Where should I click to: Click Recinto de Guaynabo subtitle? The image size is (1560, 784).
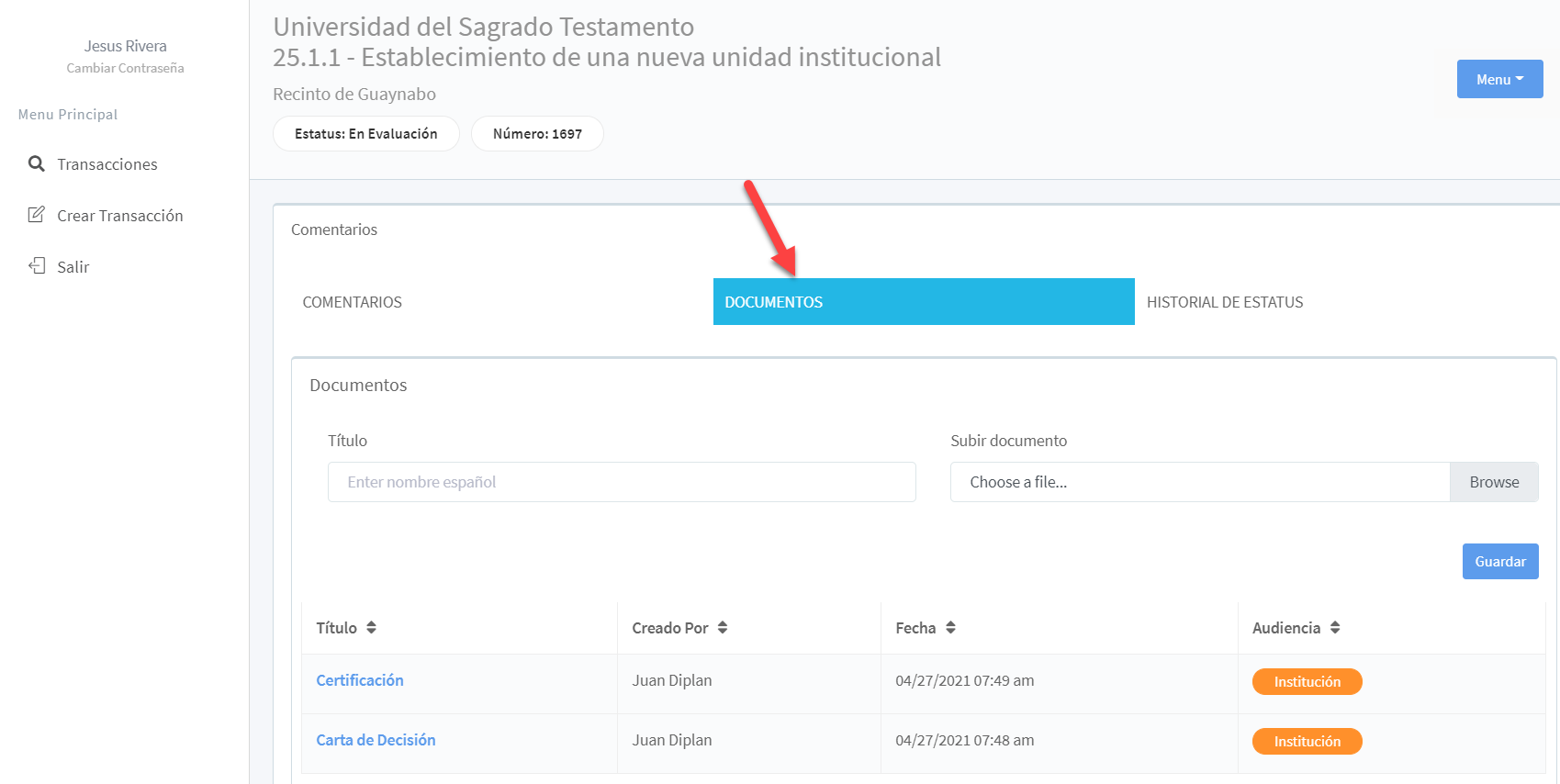click(354, 95)
